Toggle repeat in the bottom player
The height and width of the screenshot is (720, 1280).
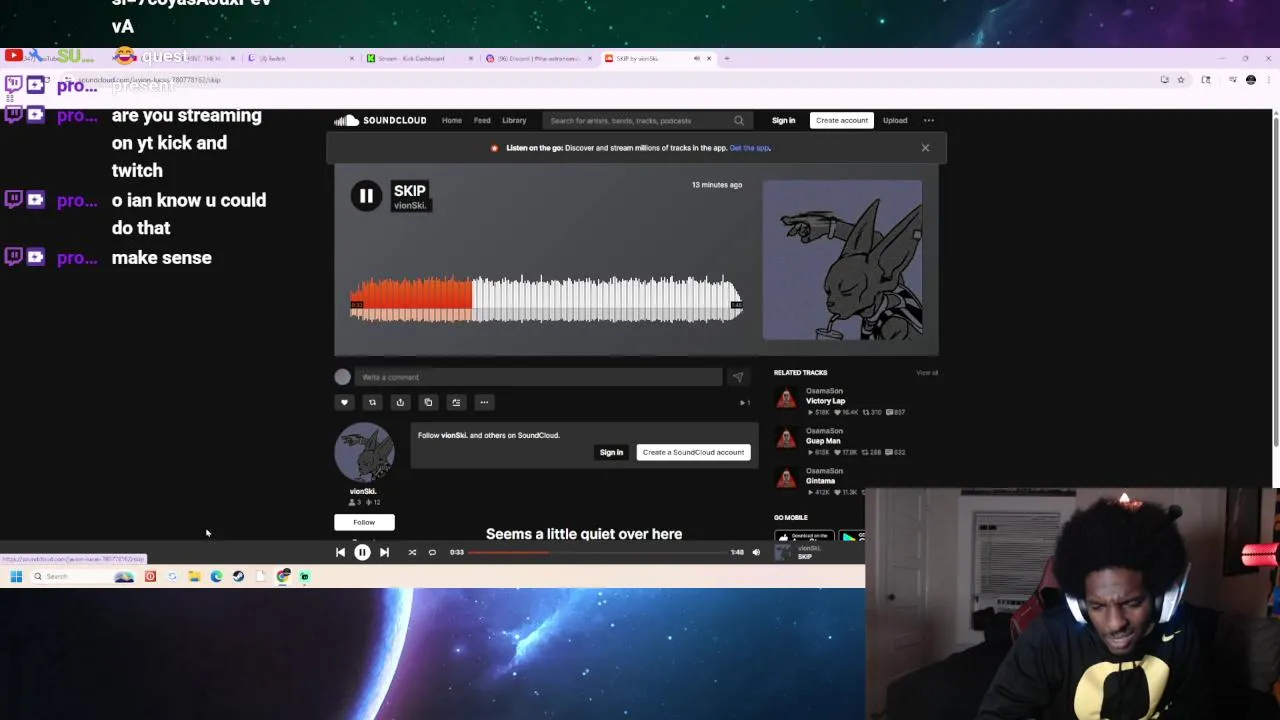432,552
